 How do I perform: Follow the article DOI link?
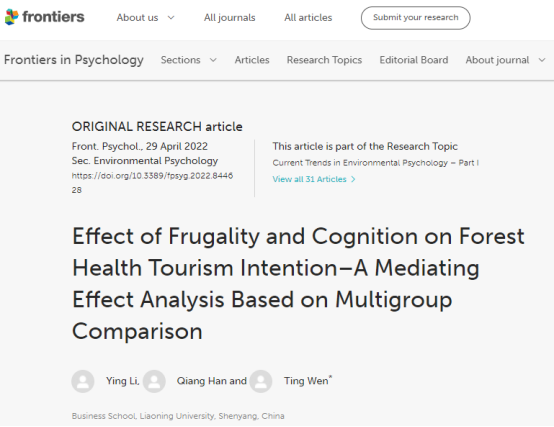click(x=152, y=183)
